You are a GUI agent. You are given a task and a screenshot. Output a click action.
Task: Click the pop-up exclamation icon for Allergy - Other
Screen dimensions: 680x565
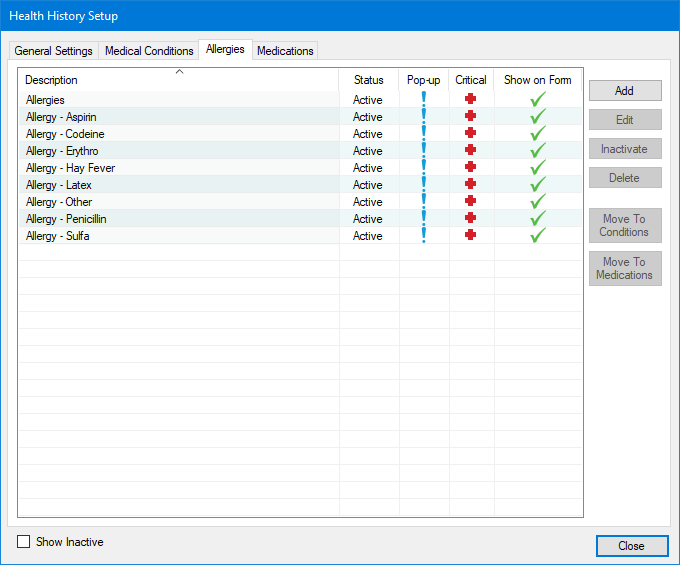pos(424,202)
